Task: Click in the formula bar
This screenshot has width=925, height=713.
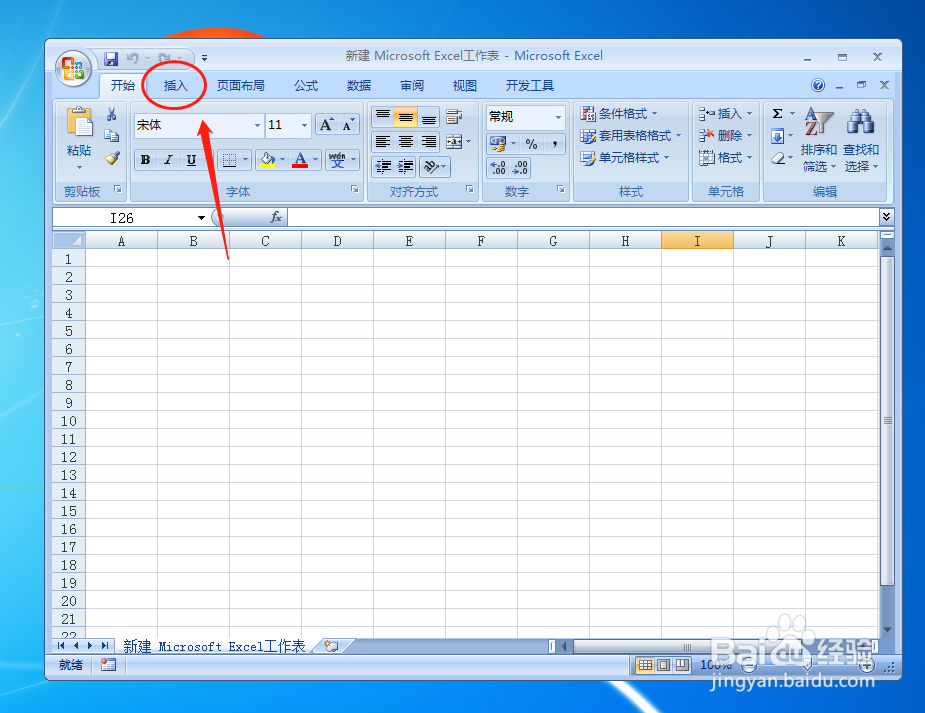Action: click(x=583, y=218)
